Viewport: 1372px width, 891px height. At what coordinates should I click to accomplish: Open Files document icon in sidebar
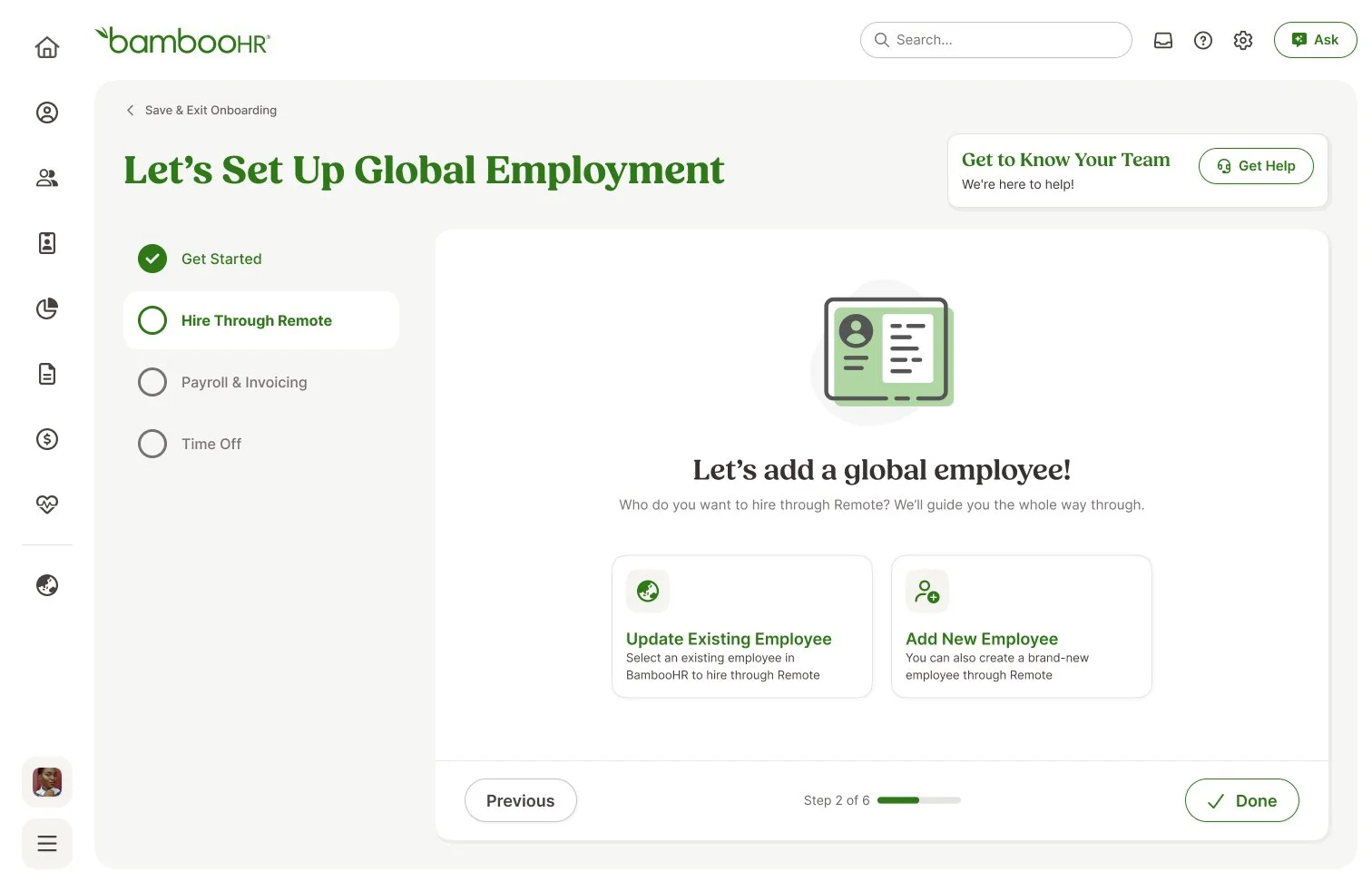47,374
